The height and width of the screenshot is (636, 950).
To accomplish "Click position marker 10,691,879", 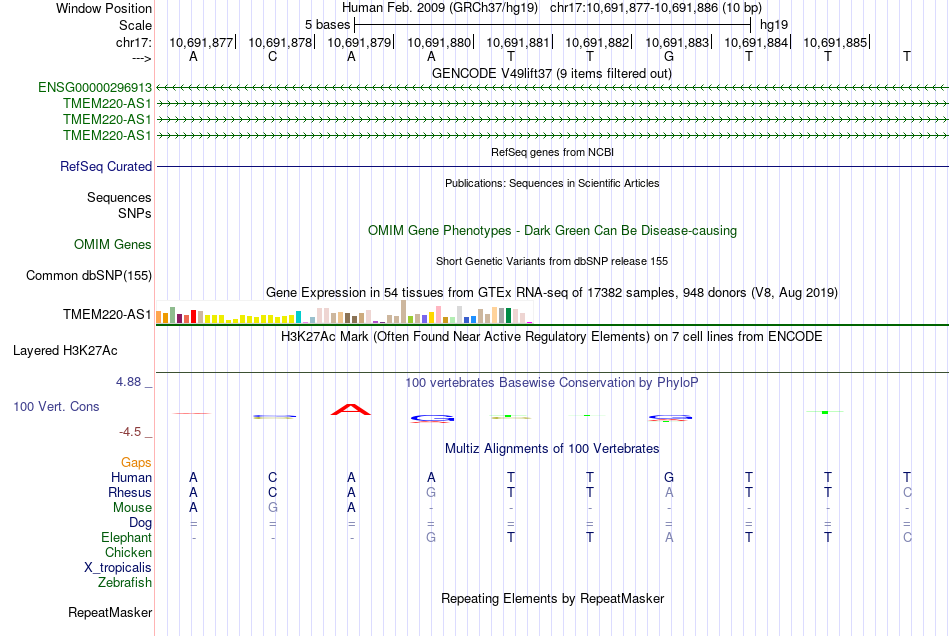I will click(x=359, y=42).
